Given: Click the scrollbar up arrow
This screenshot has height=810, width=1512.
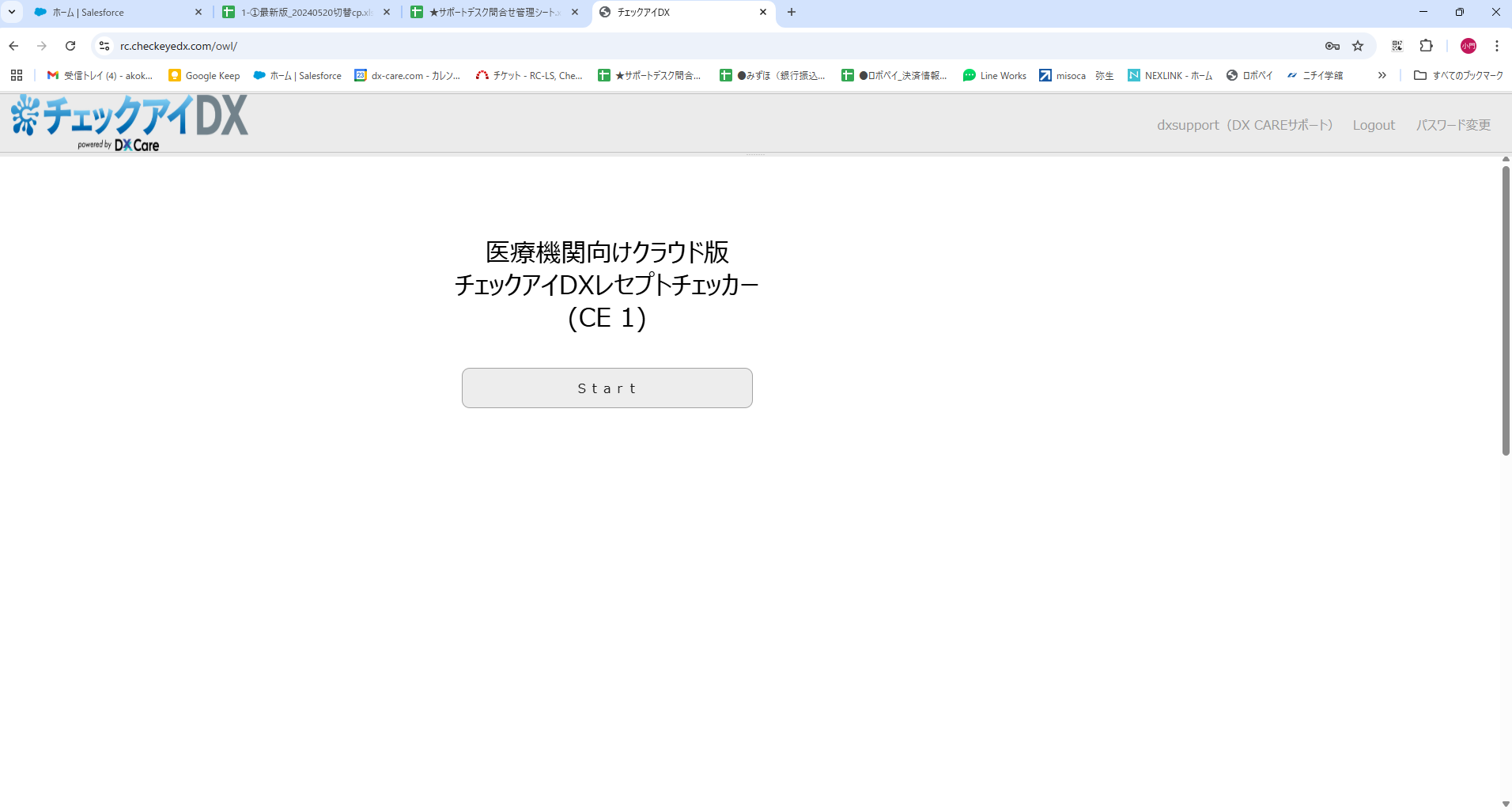Looking at the screenshot, I should [1506, 160].
